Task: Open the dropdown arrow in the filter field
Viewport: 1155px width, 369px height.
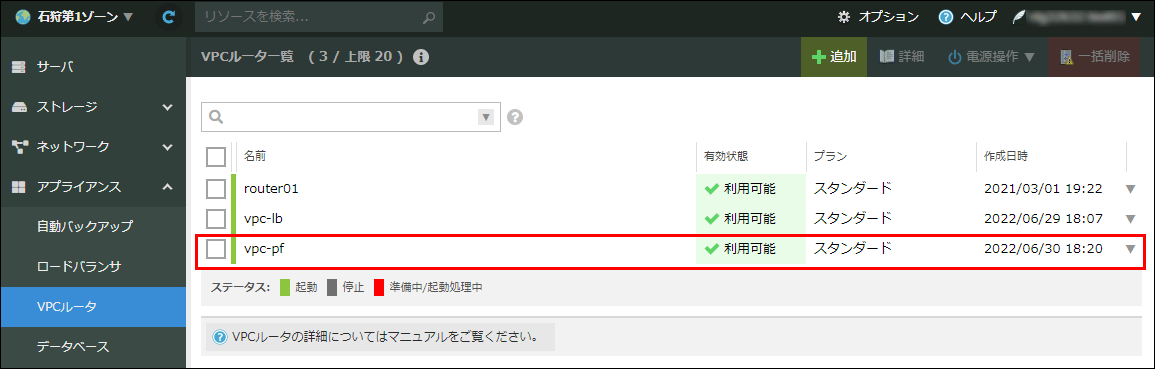Action: click(485, 117)
